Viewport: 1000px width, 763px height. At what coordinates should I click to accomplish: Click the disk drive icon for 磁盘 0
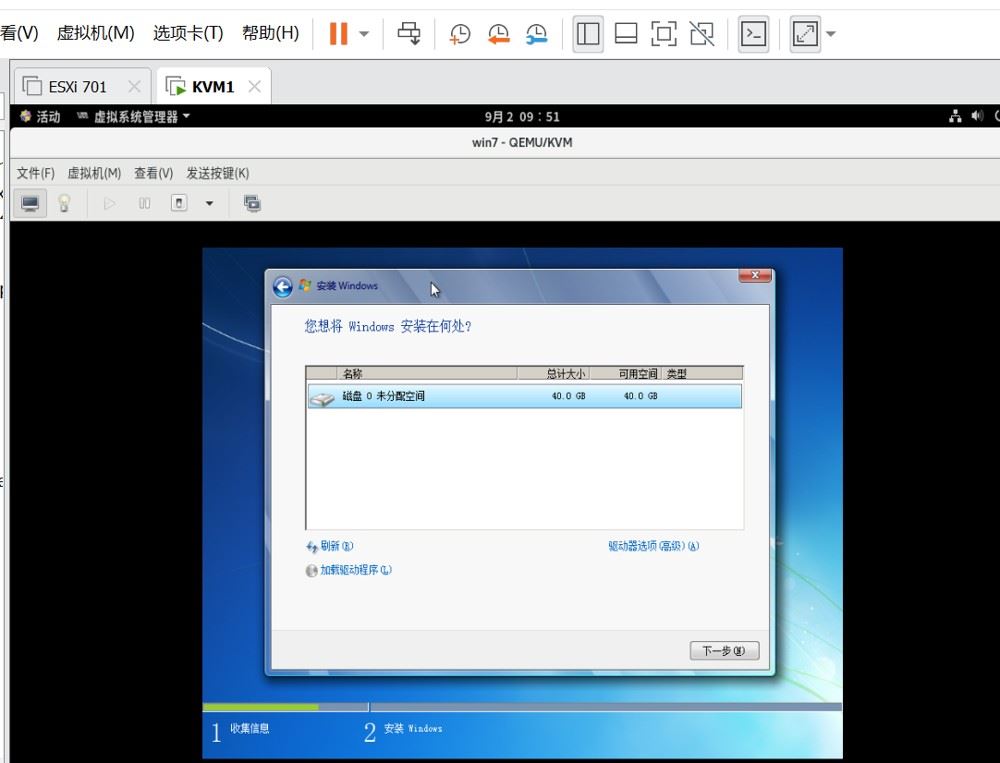tap(322, 399)
